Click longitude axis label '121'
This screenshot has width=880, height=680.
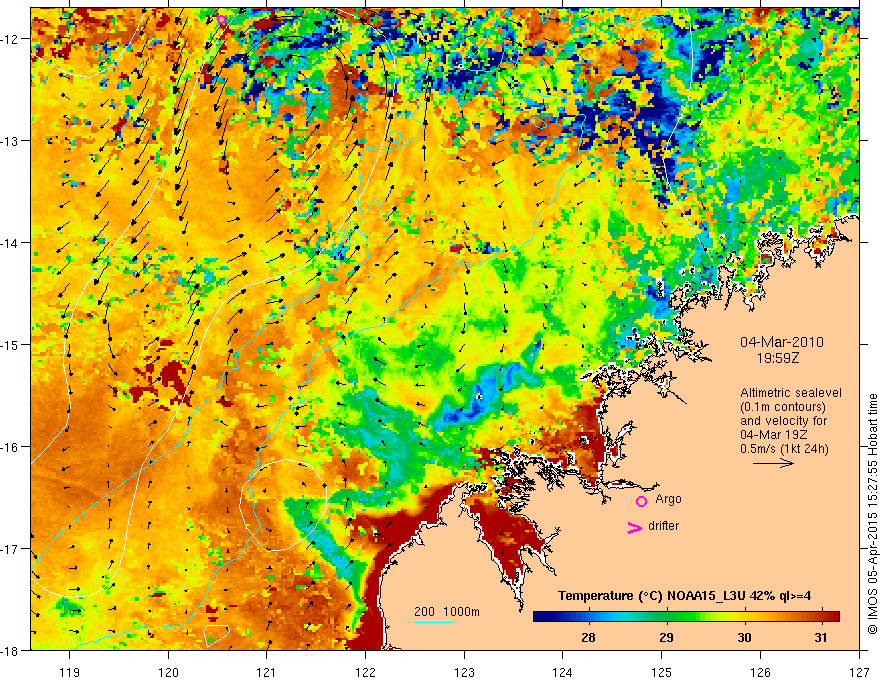point(267,672)
